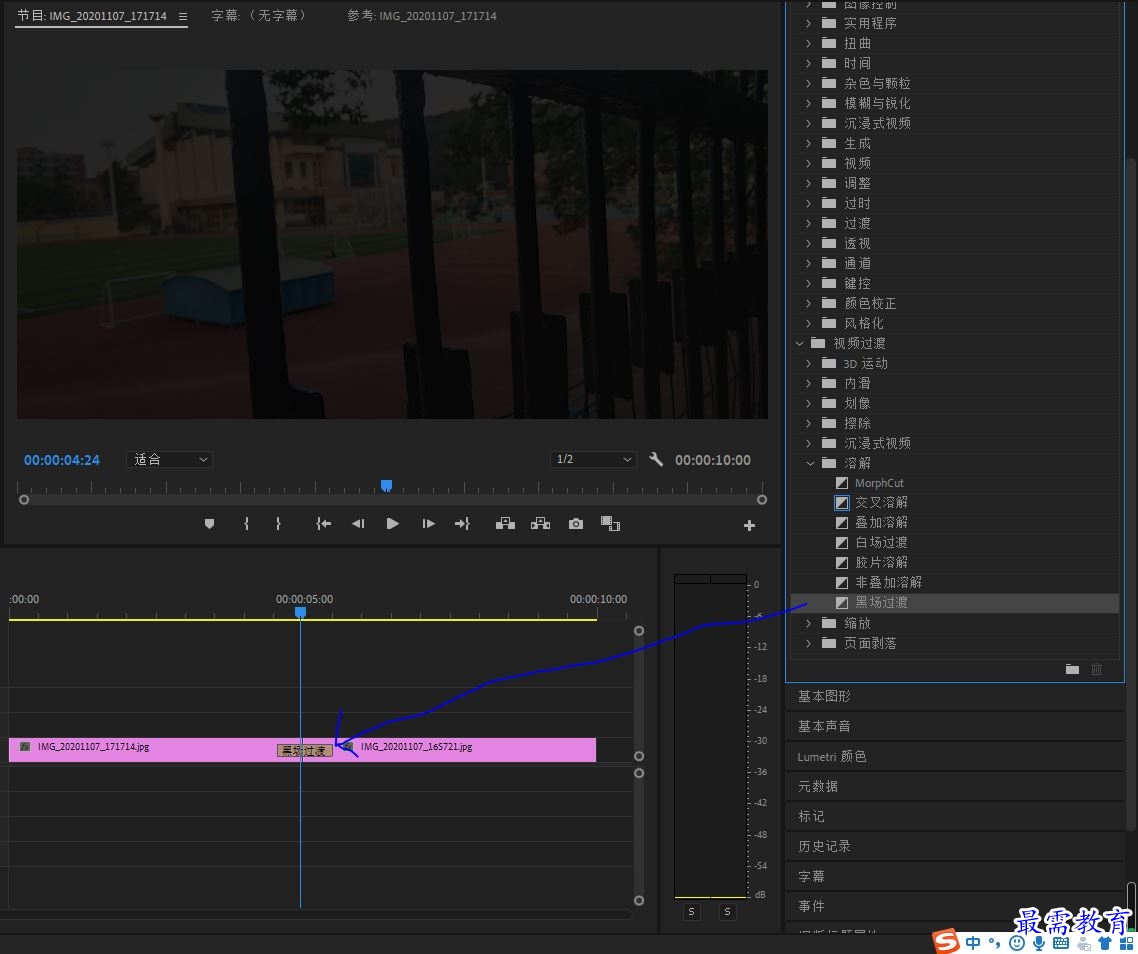Select the 黑场过渡 transition on the clip

click(x=305, y=750)
